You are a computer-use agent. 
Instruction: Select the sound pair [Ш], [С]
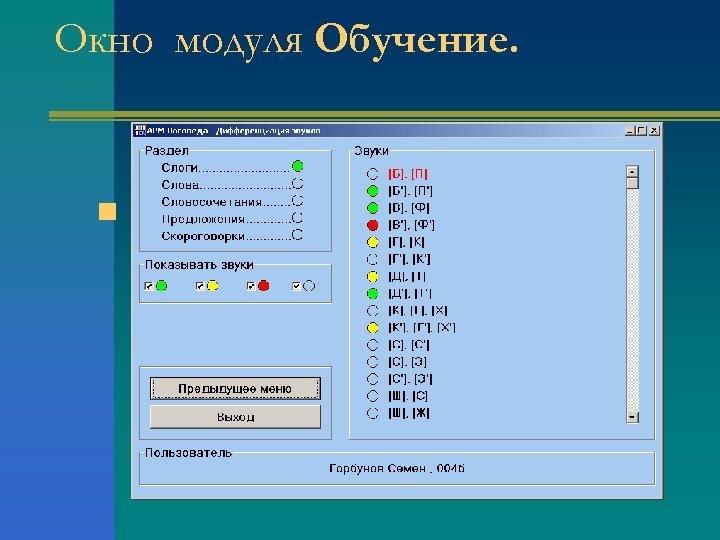(x=408, y=396)
